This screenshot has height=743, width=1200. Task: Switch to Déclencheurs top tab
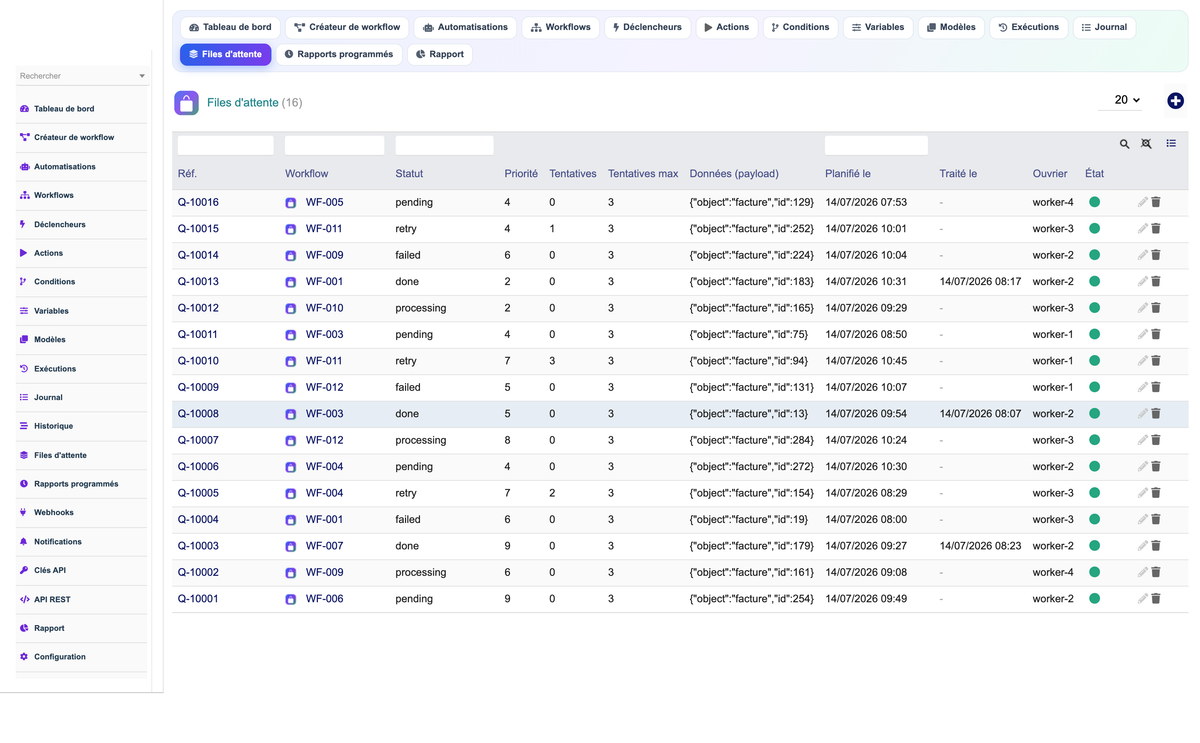[x=647, y=27]
